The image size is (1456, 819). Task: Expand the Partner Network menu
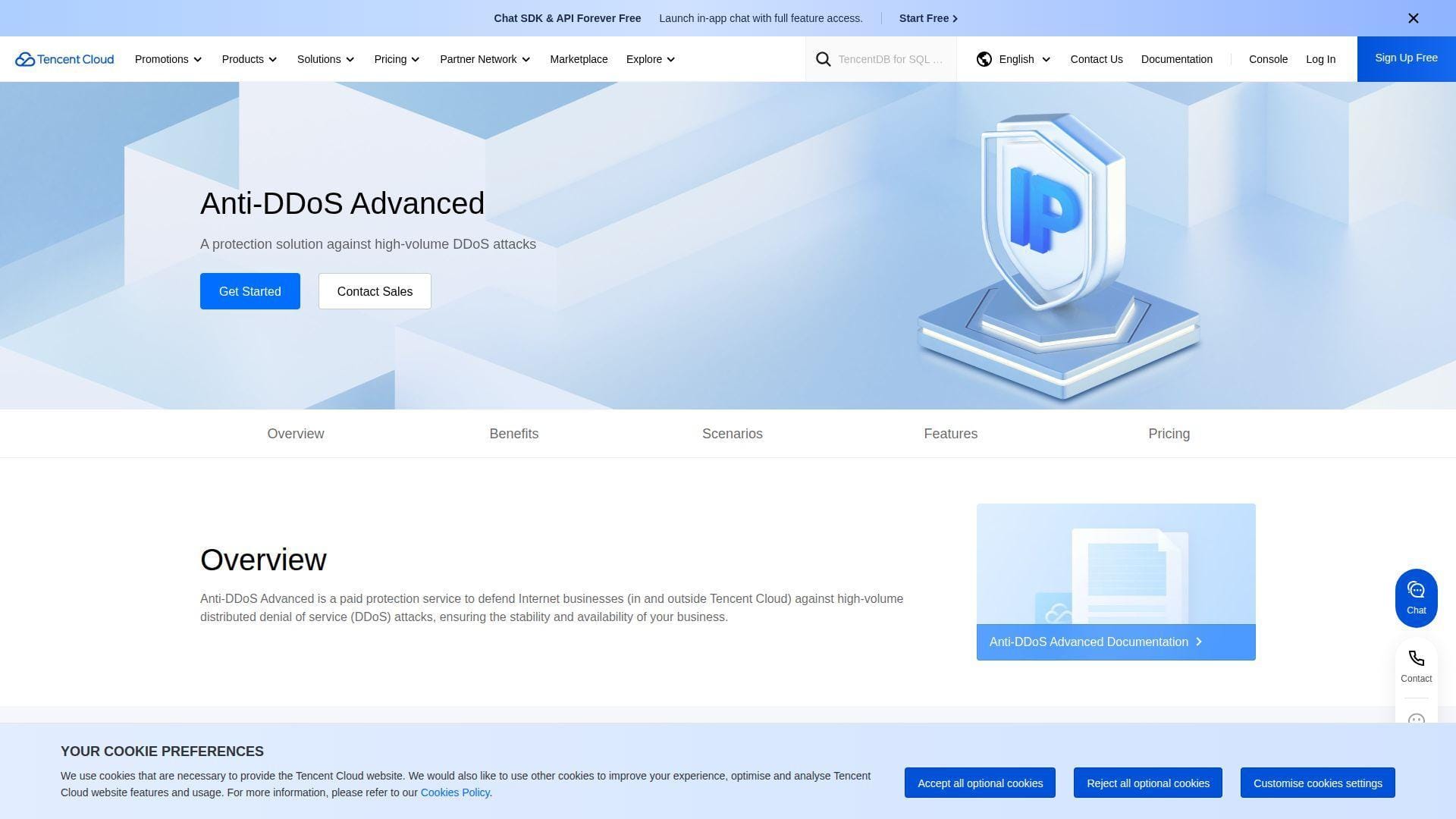[x=485, y=59]
